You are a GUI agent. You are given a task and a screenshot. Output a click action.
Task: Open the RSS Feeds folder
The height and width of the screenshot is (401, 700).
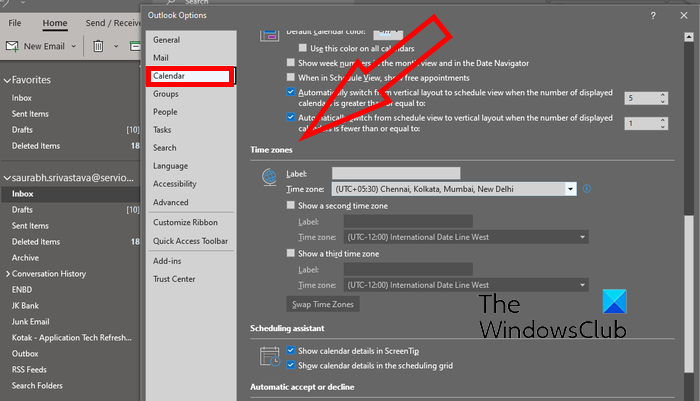(29, 370)
